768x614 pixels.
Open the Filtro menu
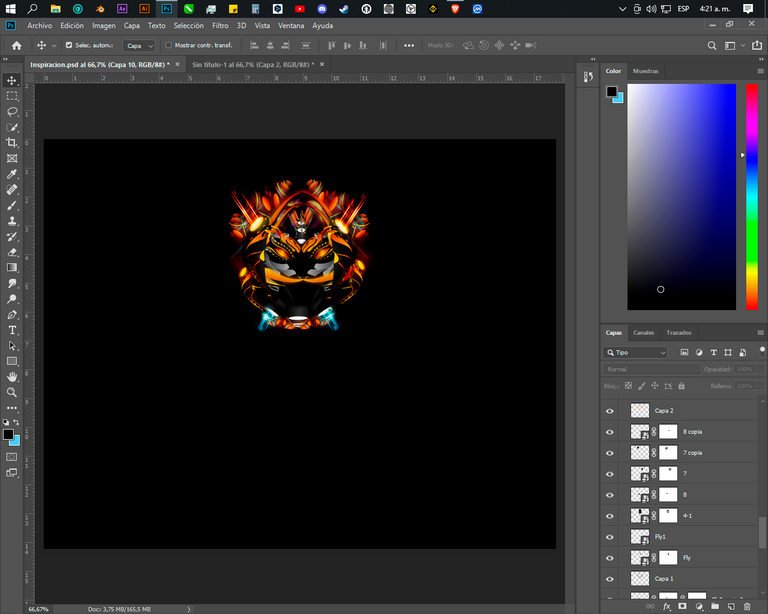point(220,25)
